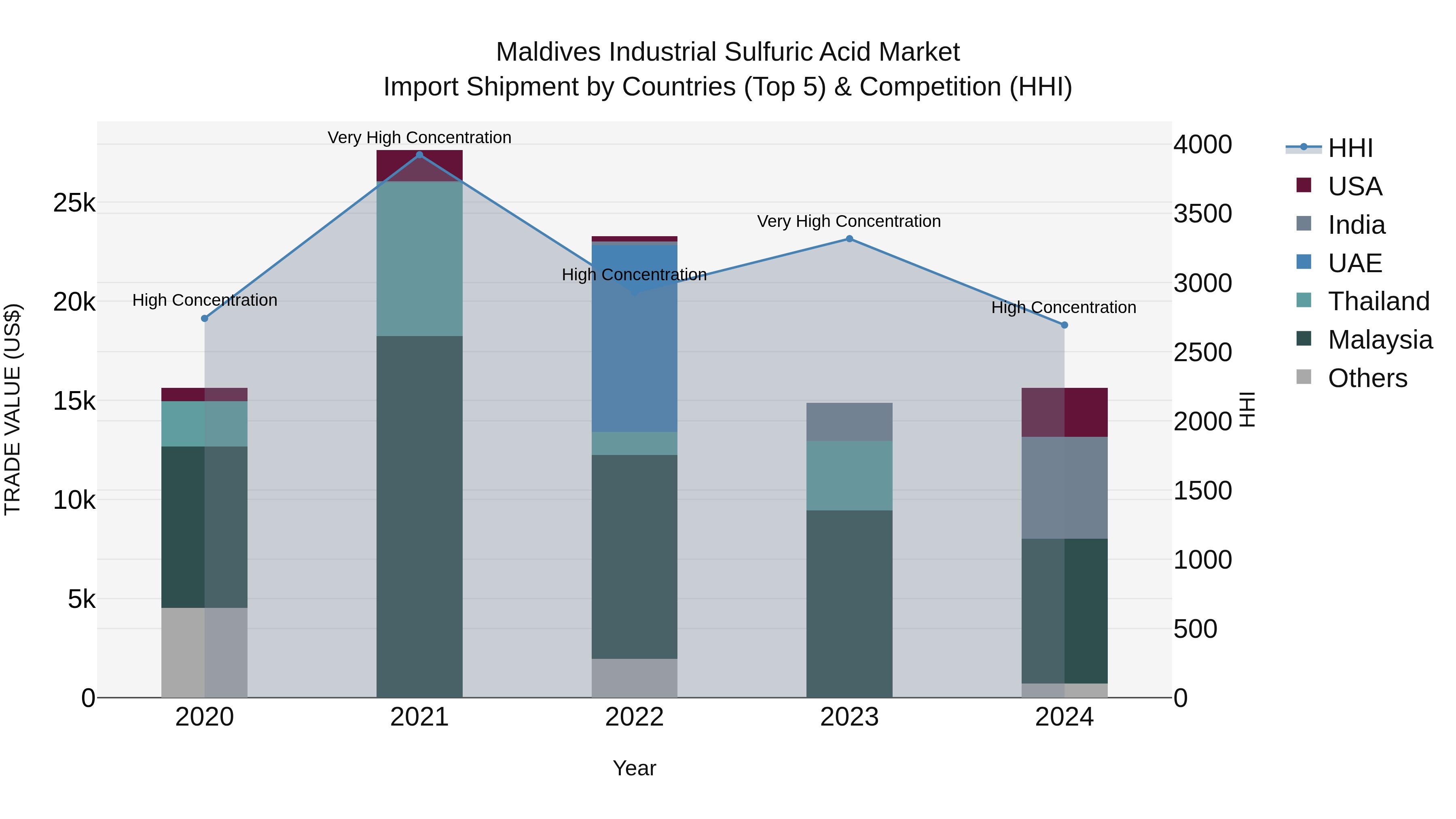
Task: Select the 2021 USA bar segment
Action: (419, 165)
